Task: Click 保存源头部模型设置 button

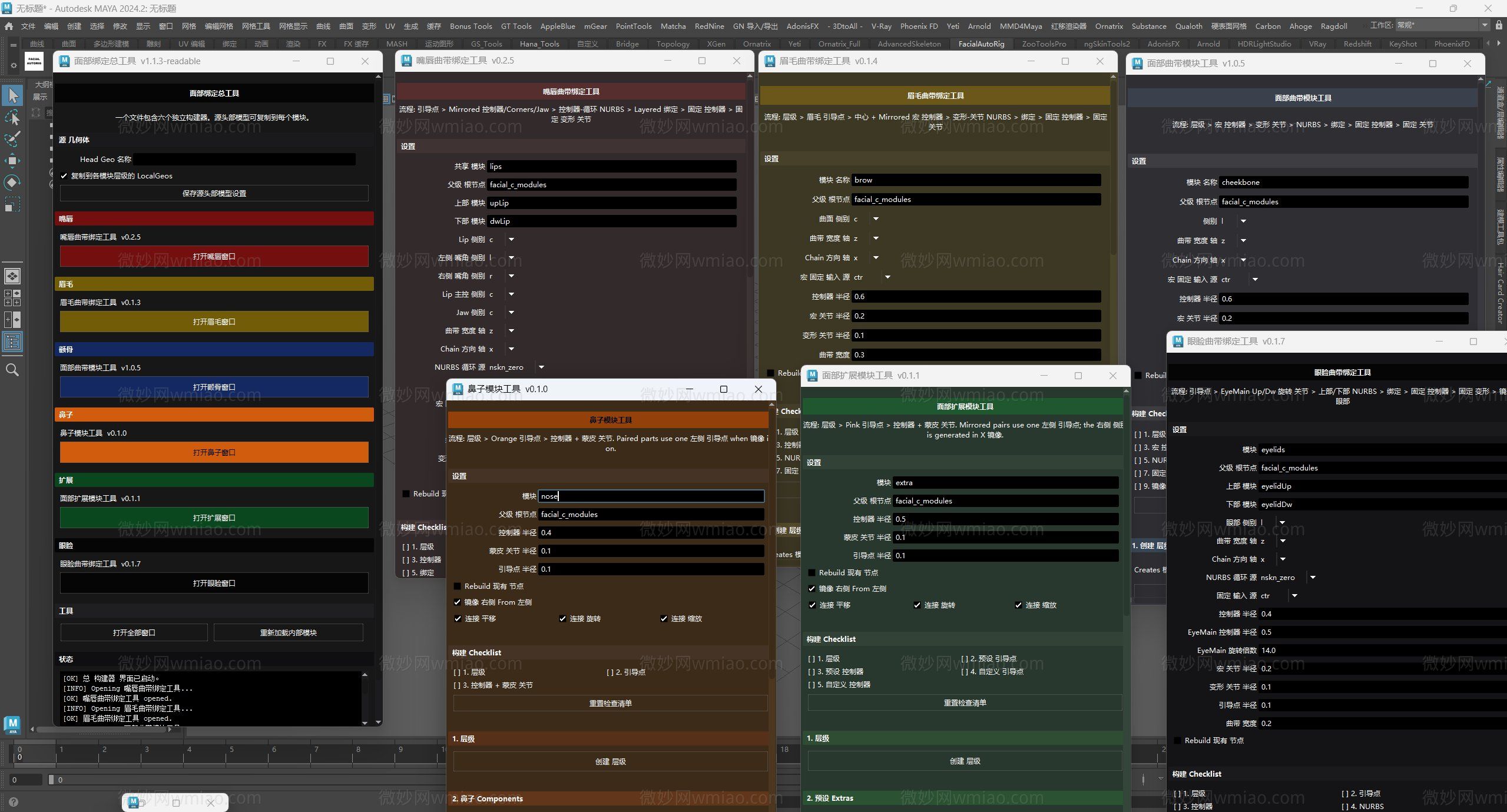Action: click(x=214, y=193)
